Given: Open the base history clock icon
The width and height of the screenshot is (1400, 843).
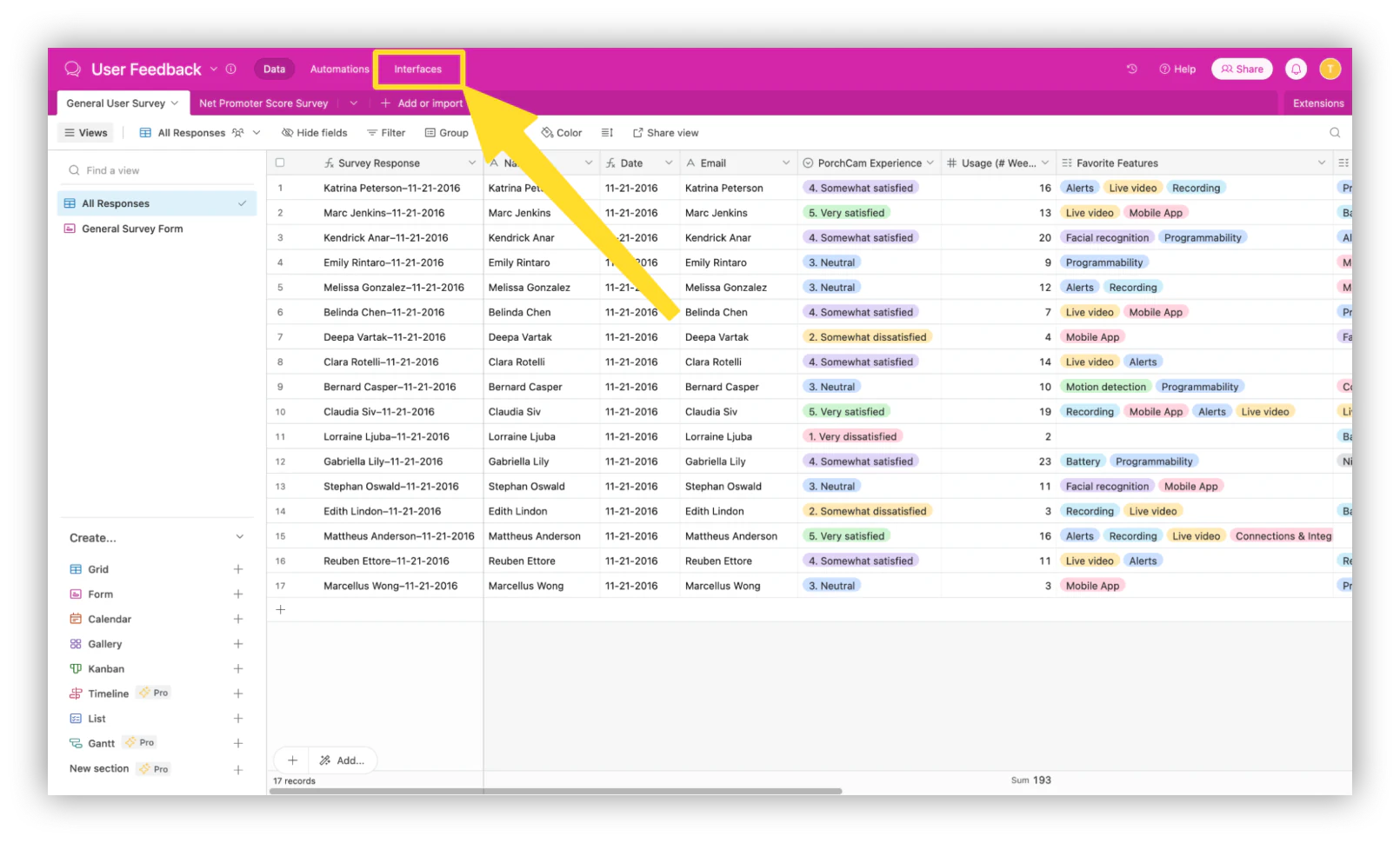Looking at the screenshot, I should tap(1131, 69).
